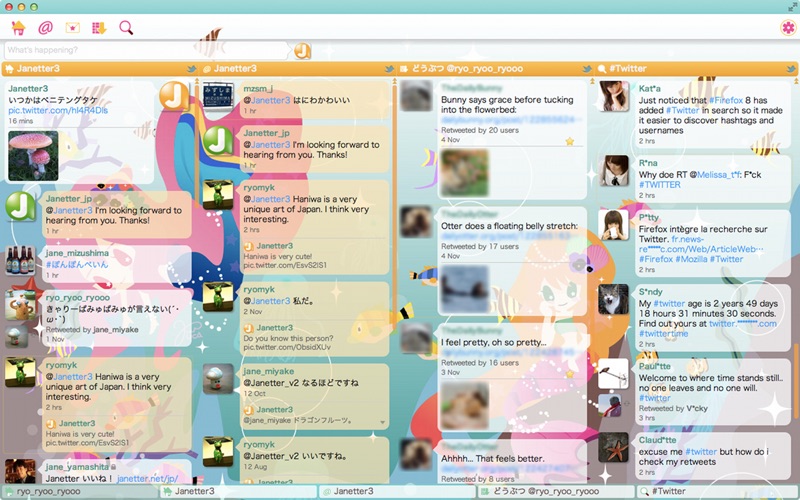Open the Home timeline icon in toolbar

coord(18,28)
